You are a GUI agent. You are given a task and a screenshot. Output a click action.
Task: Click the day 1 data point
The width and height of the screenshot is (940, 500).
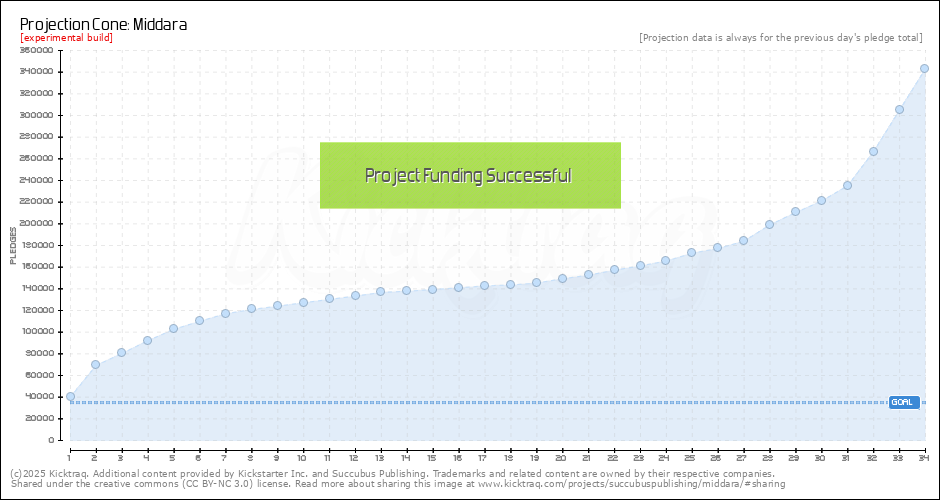(x=70, y=396)
